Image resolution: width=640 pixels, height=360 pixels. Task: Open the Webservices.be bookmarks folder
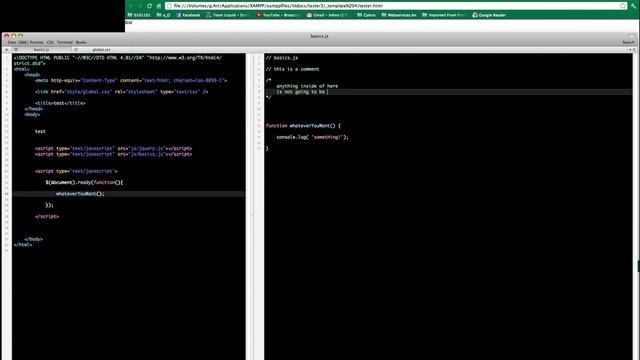click(x=399, y=15)
